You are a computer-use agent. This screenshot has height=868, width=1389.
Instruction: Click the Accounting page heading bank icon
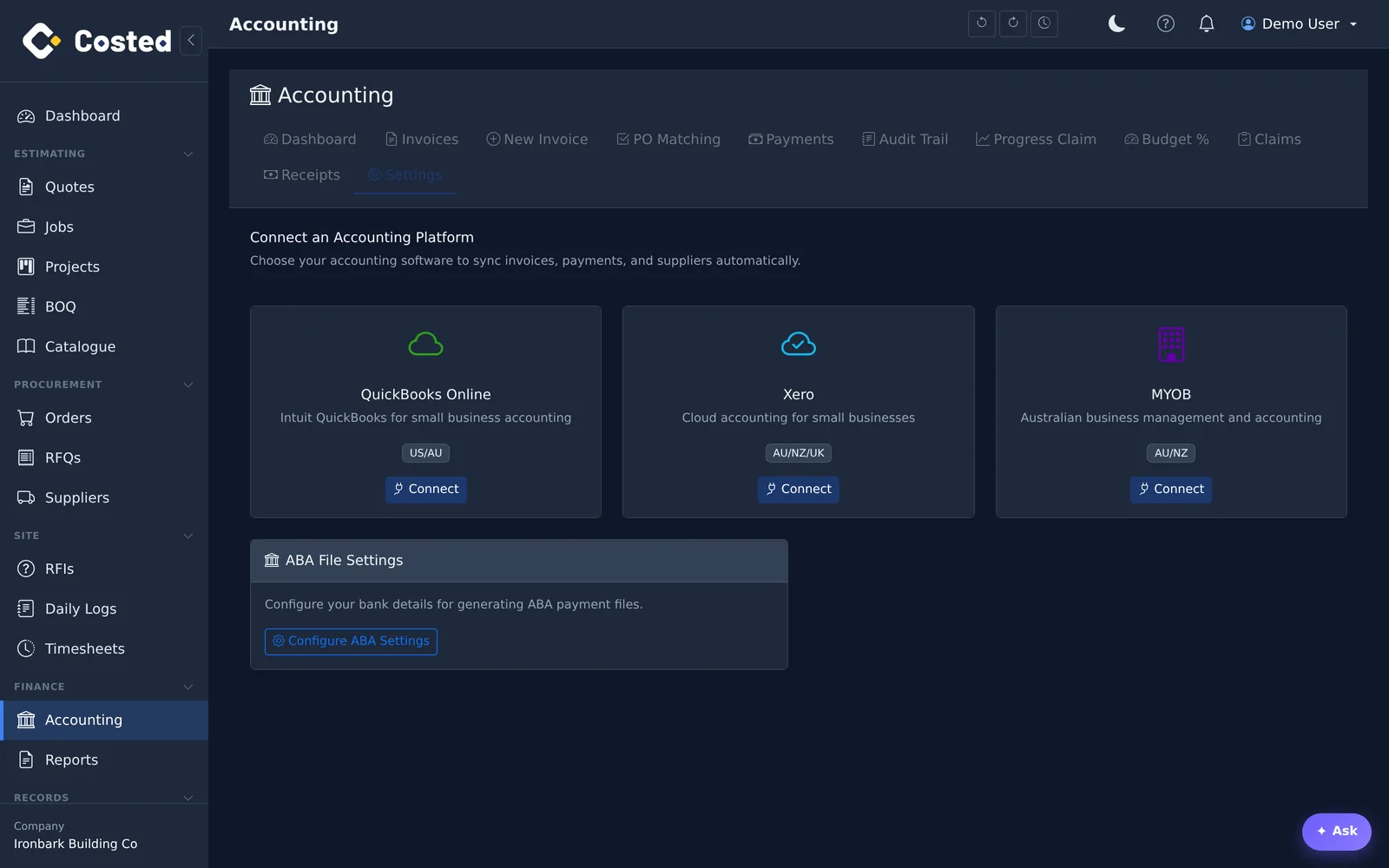(260, 95)
